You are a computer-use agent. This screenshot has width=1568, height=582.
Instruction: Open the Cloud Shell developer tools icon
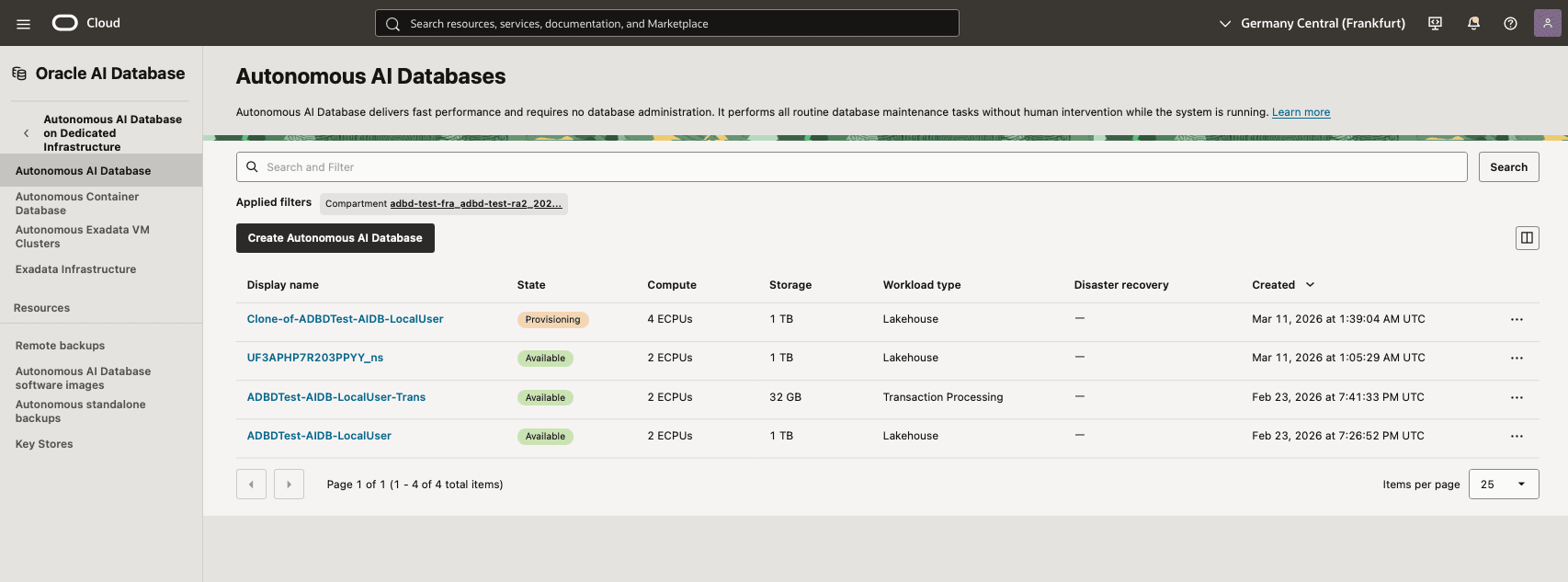1436,24
